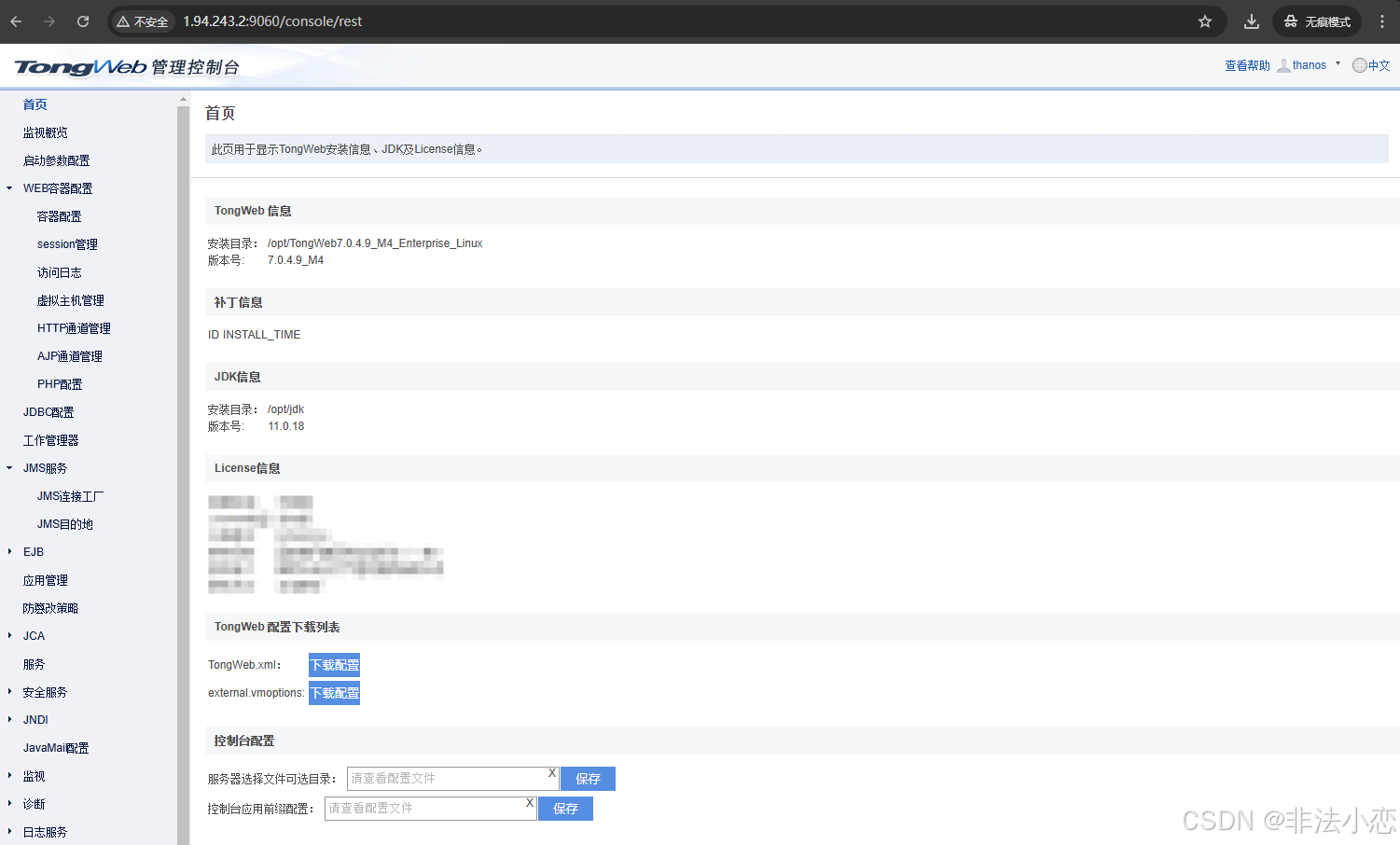The width and height of the screenshot is (1400, 845).
Task: Click the sidebar scrollbar up arrow
Action: [x=183, y=98]
